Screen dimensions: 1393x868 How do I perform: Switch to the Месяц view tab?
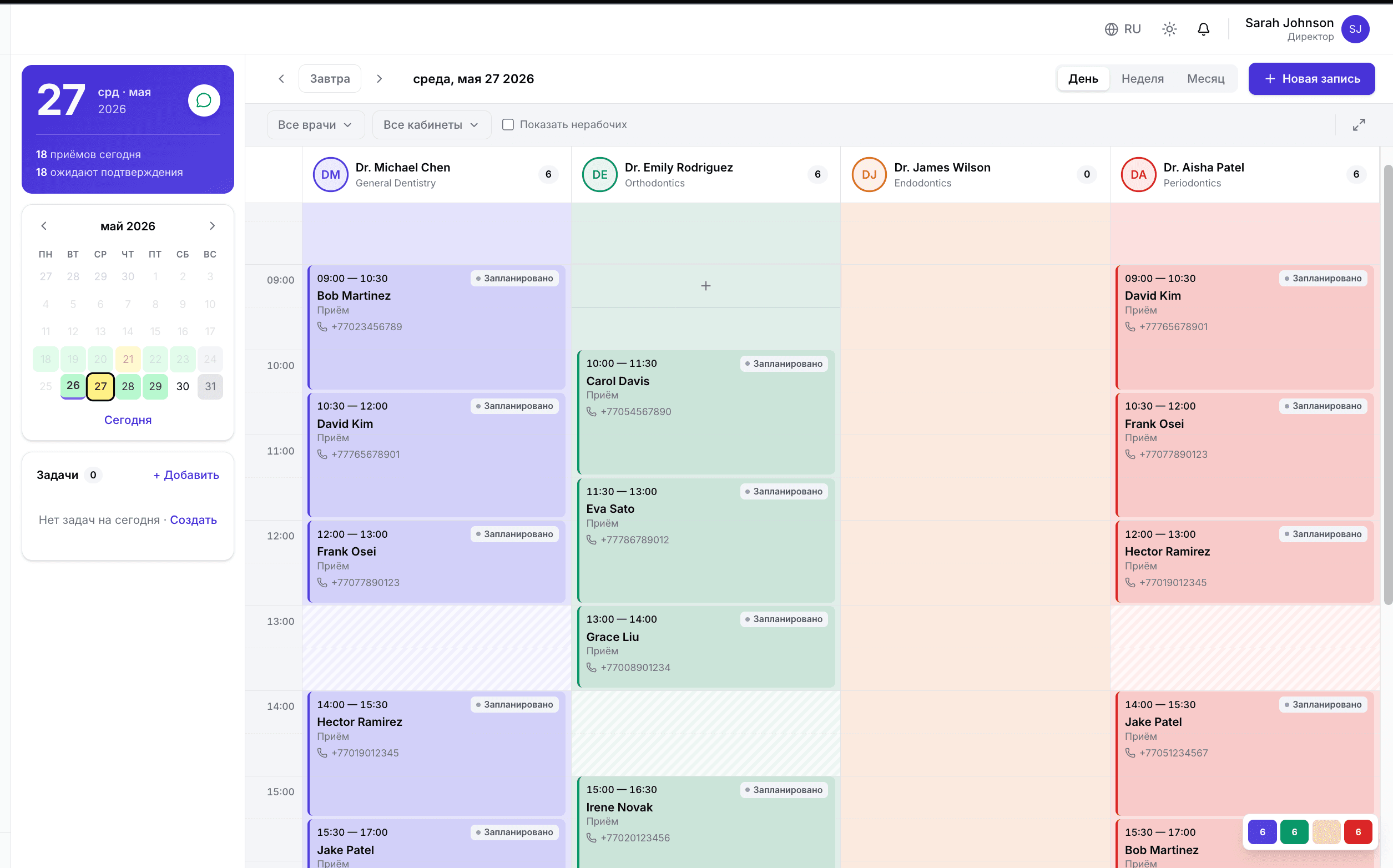coord(1205,79)
